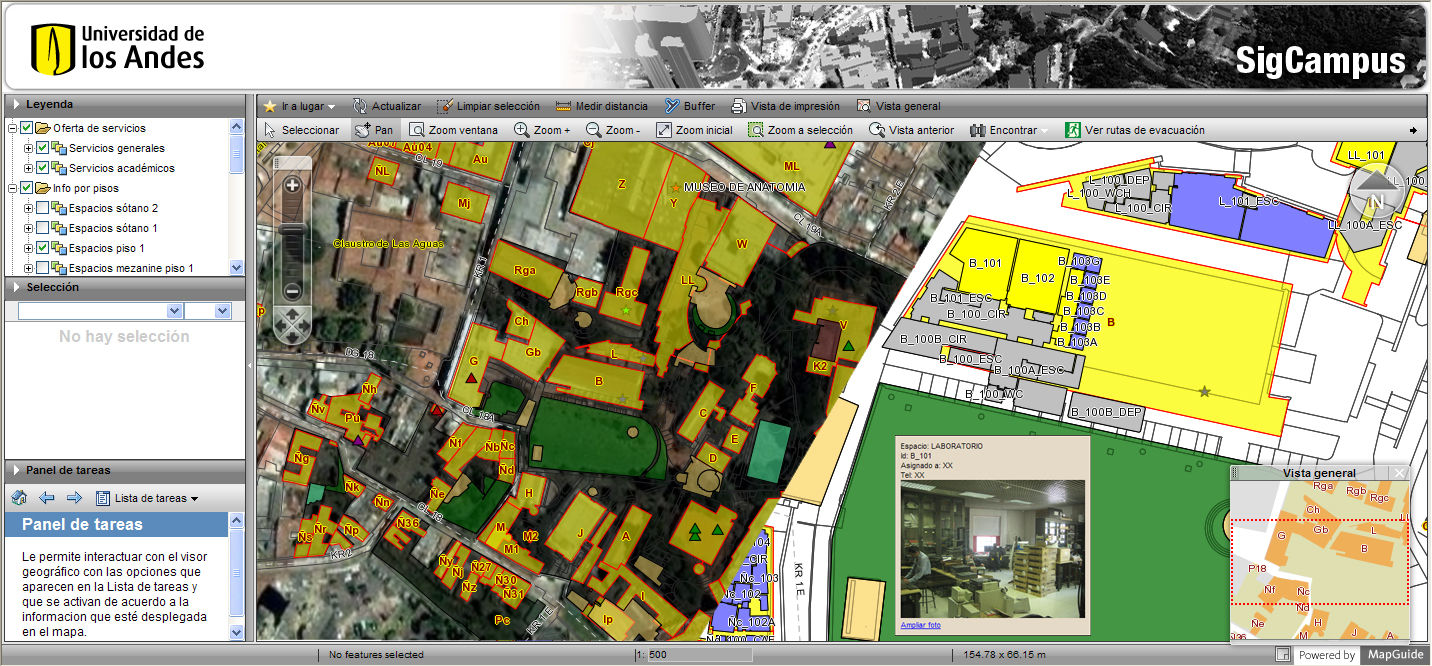1432x666 pixels.
Task: Disable Espacios piso 1 layer
Action: click(42, 248)
